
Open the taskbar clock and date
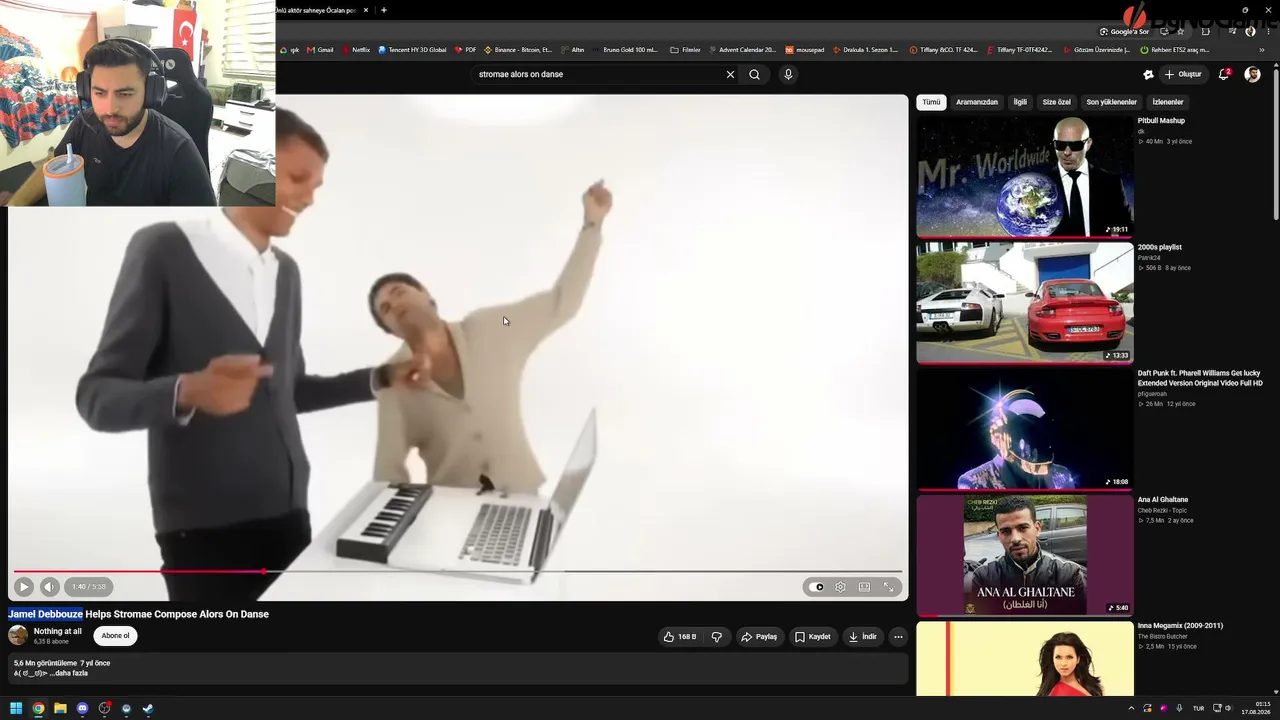click(1256, 709)
